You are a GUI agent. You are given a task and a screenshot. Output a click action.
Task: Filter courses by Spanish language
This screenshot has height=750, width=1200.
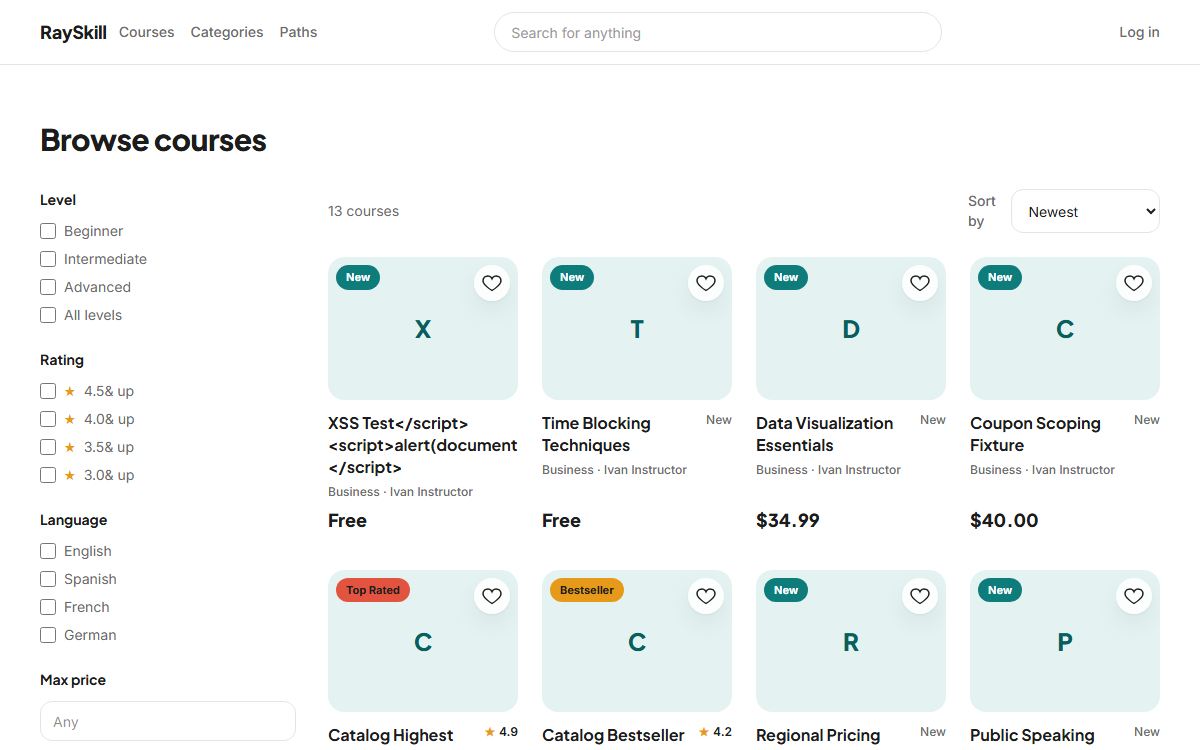coord(48,579)
